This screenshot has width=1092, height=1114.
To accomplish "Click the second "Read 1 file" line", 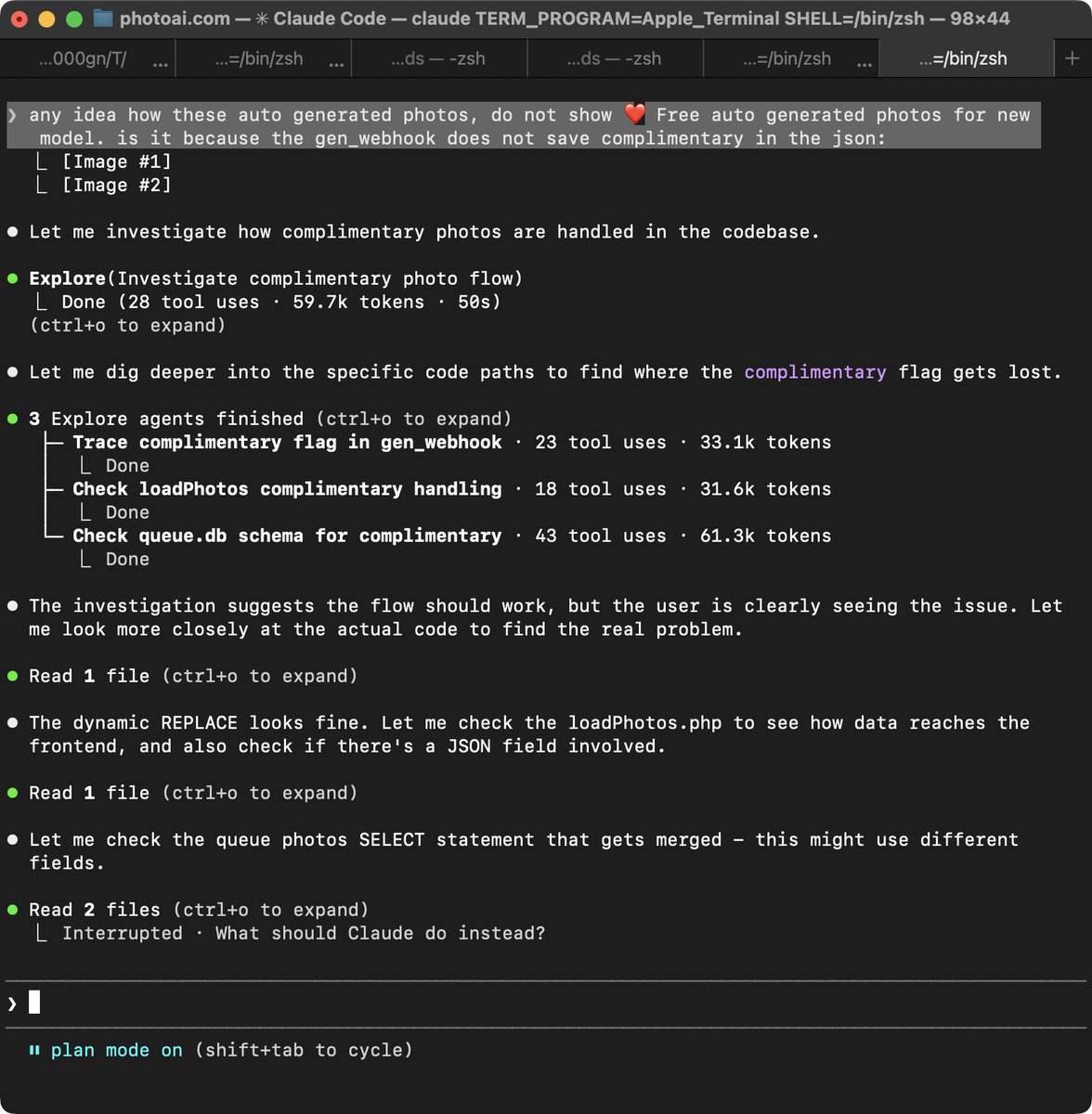I will click(193, 793).
